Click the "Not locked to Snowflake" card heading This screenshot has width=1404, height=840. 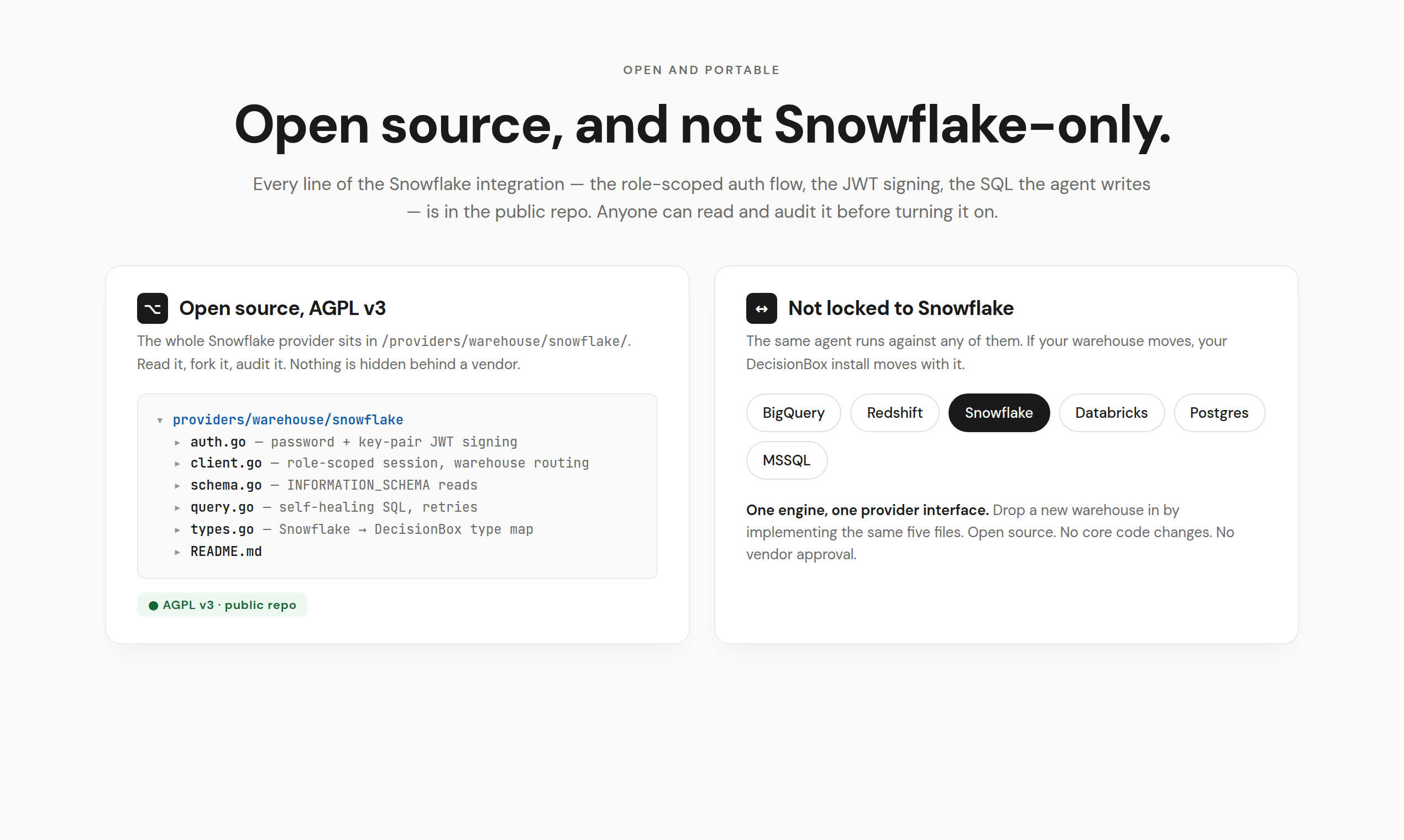click(x=900, y=308)
